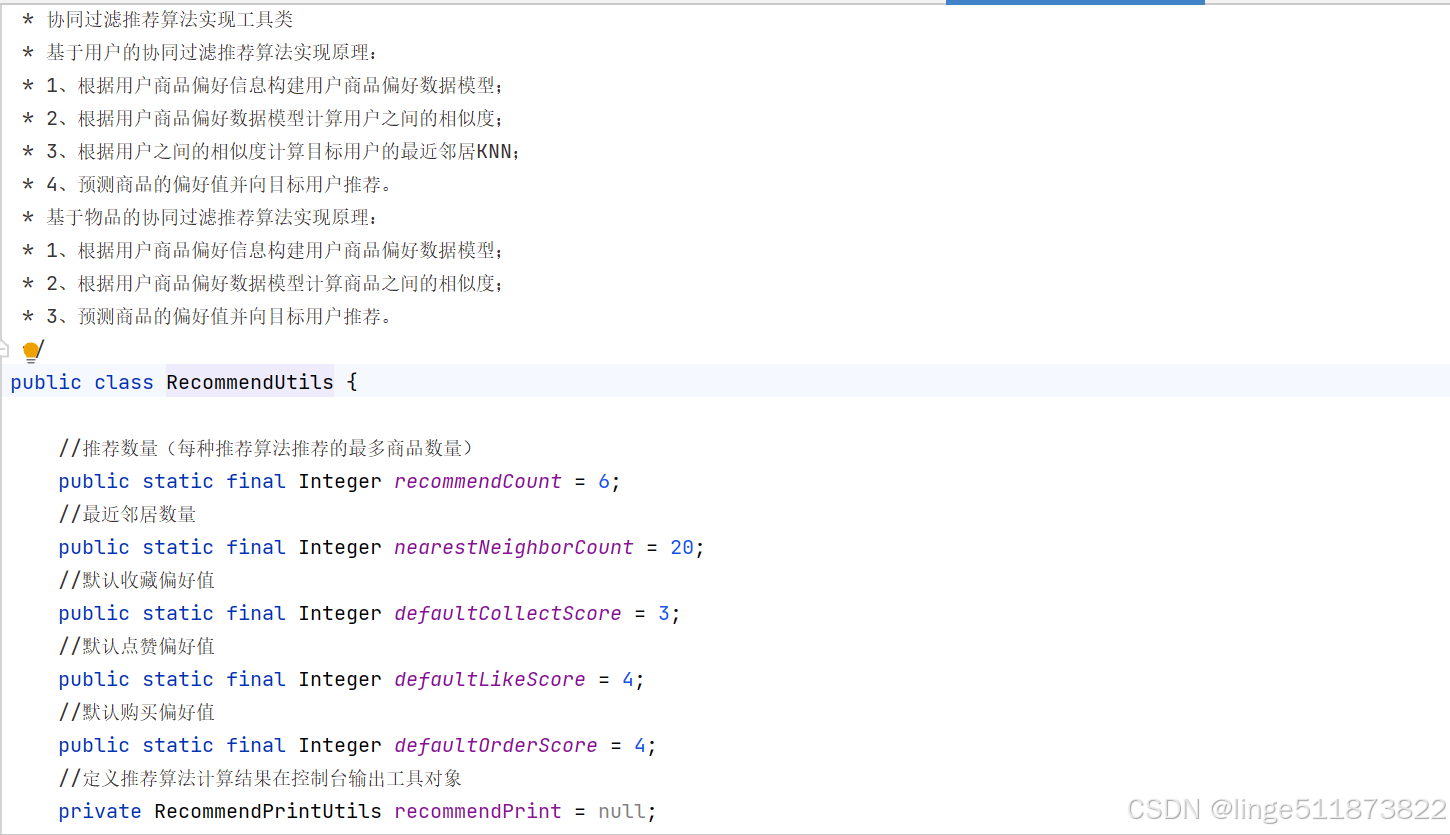The width and height of the screenshot is (1450, 835).
Task: Click the comment about 推荐数量
Action: pyautogui.click(x=266, y=448)
